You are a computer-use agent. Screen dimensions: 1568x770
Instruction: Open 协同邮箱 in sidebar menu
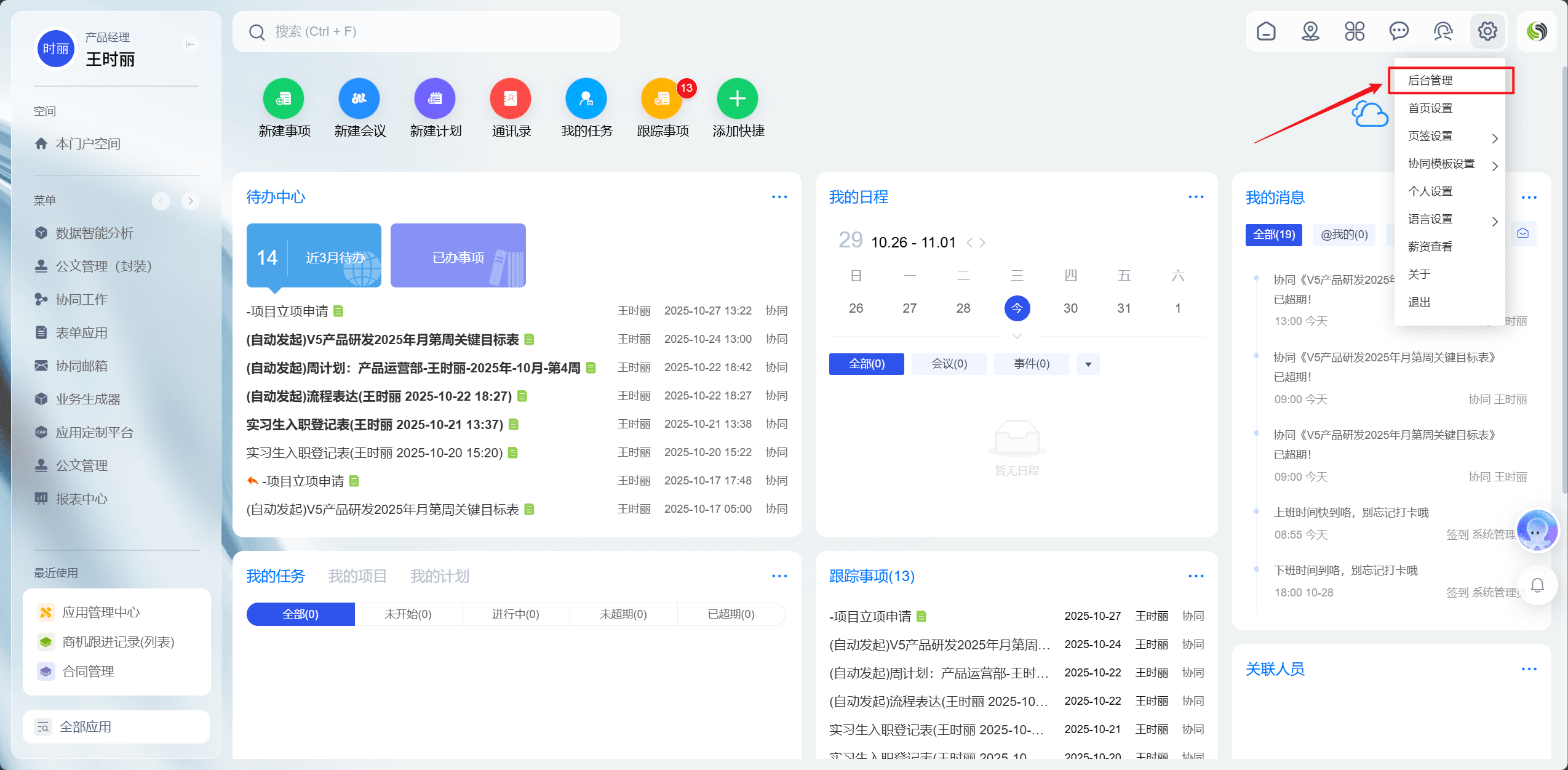coord(71,366)
